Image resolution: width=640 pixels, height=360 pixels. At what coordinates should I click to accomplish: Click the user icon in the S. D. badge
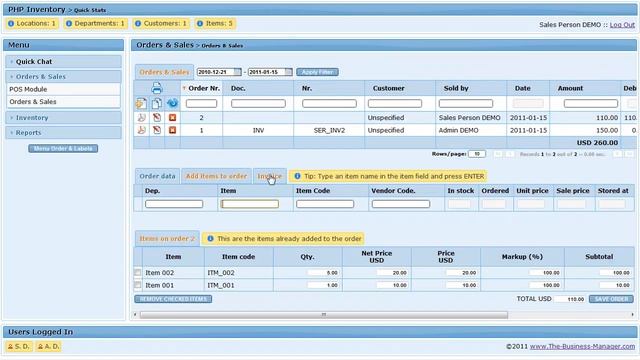coord(11,347)
